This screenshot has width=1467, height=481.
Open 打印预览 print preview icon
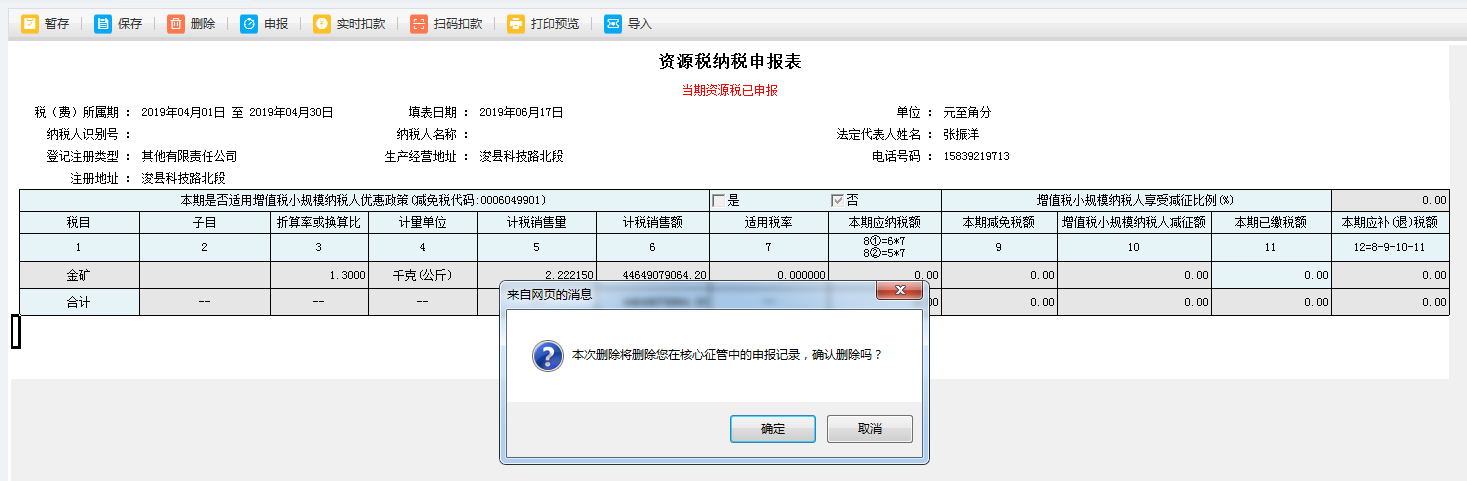(516, 24)
